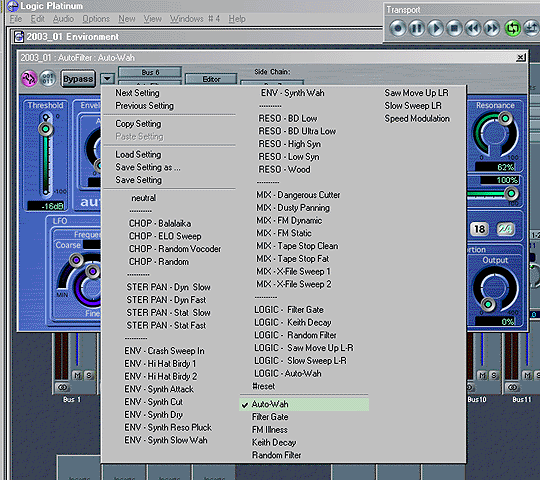Open the Audio menu

(63, 19)
